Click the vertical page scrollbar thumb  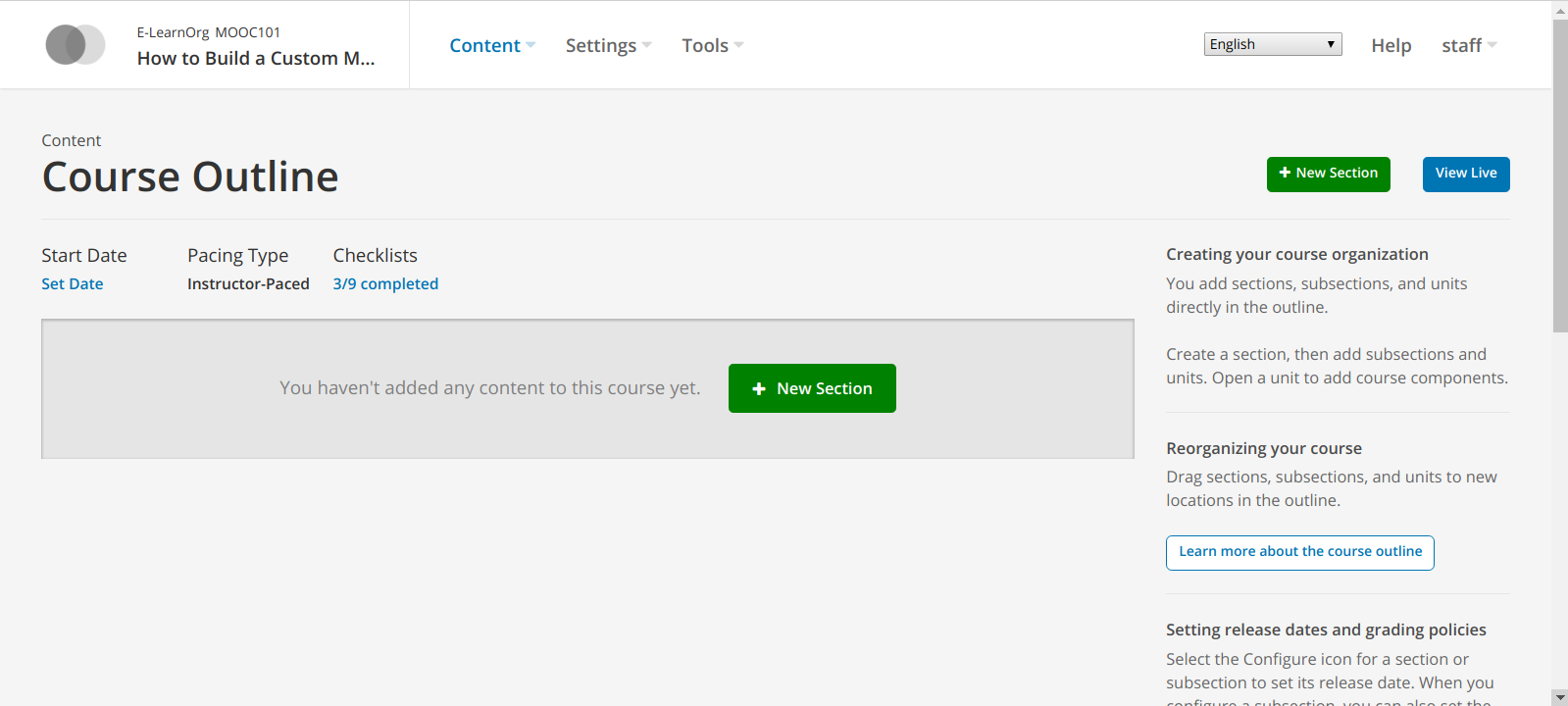[x=1560, y=176]
